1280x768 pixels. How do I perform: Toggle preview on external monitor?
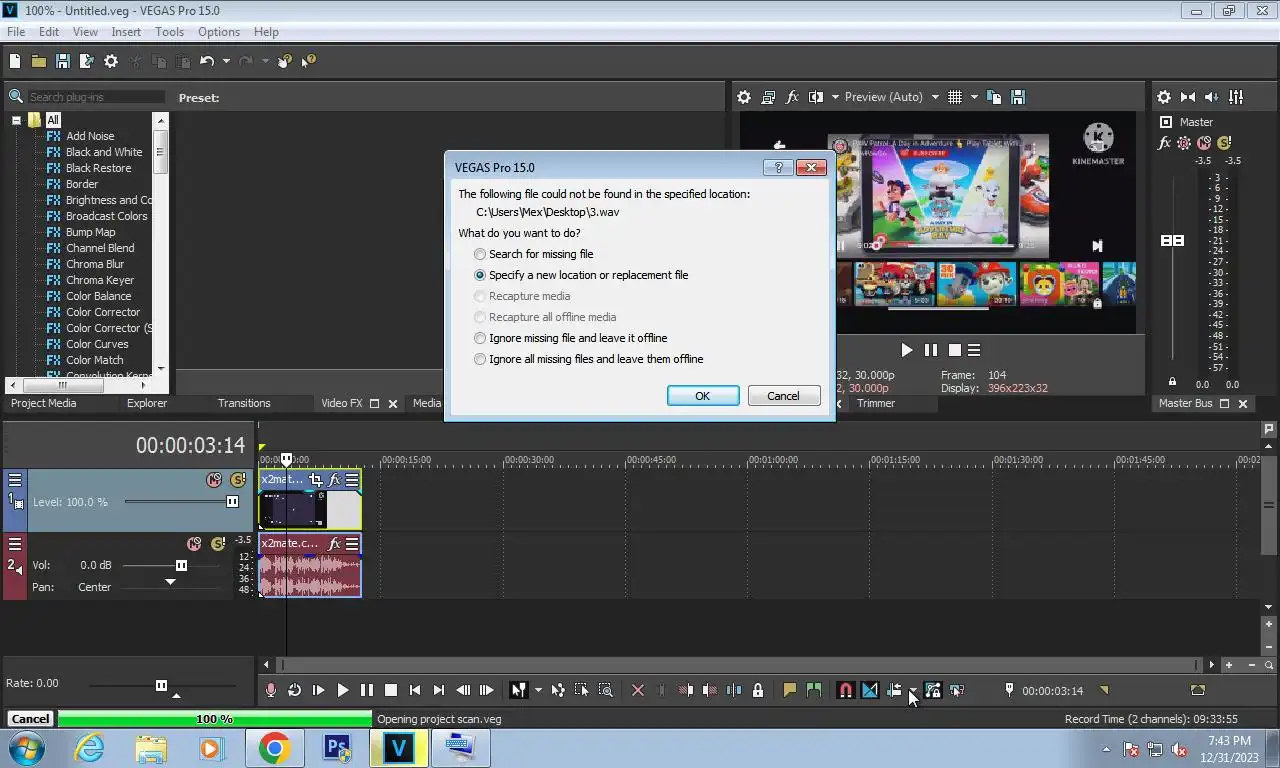[x=768, y=97]
